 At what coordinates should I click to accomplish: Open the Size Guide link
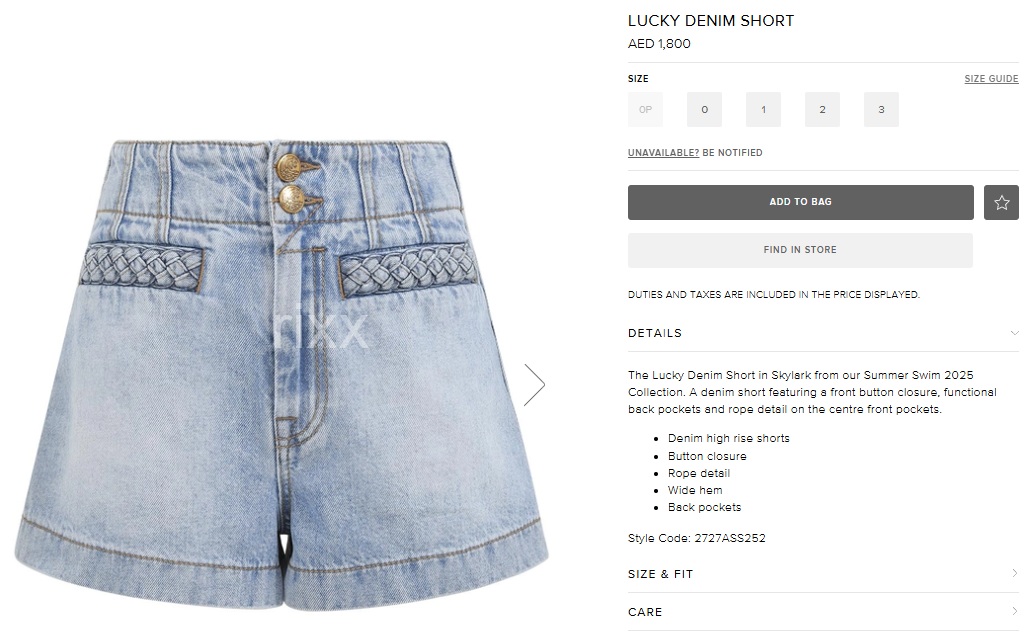pyautogui.click(x=991, y=79)
